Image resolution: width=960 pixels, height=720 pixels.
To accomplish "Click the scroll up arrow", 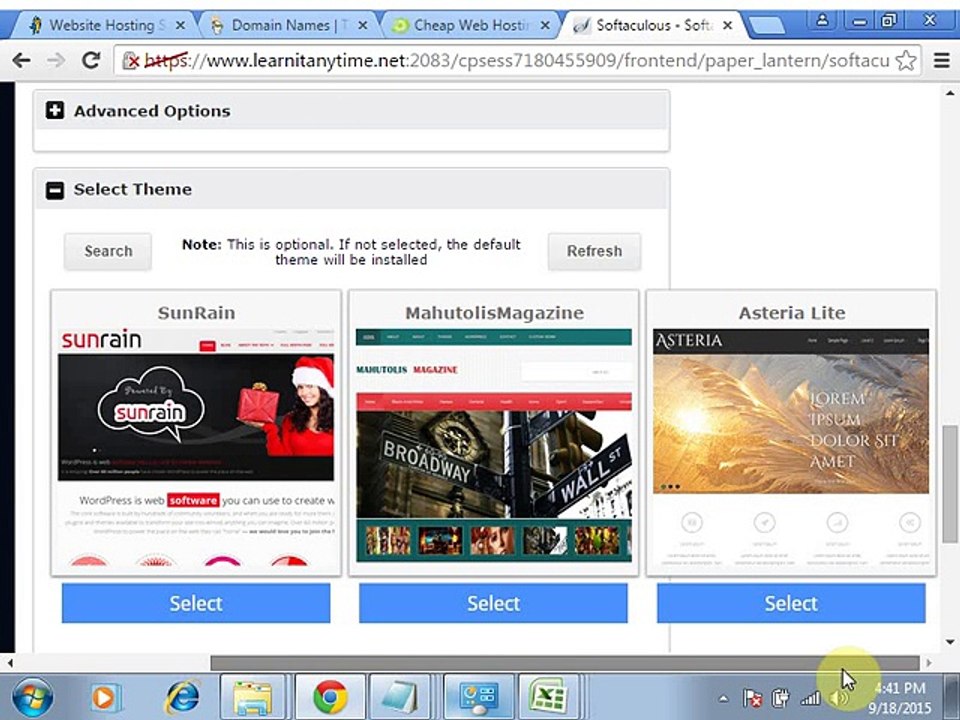I will [950, 94].
